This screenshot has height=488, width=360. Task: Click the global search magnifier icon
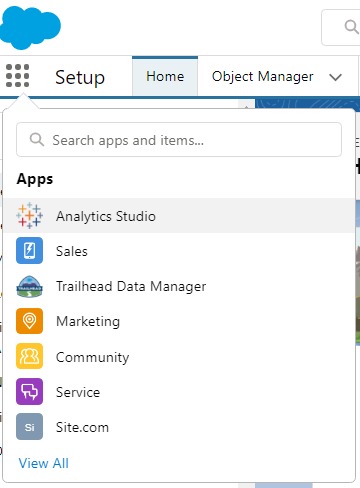[x=351, y=27]
